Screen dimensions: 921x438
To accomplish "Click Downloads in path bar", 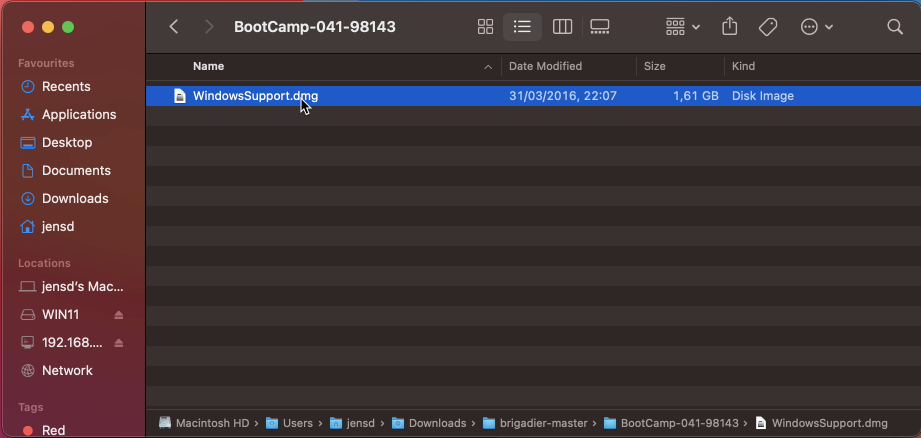I will click(431, 423).
